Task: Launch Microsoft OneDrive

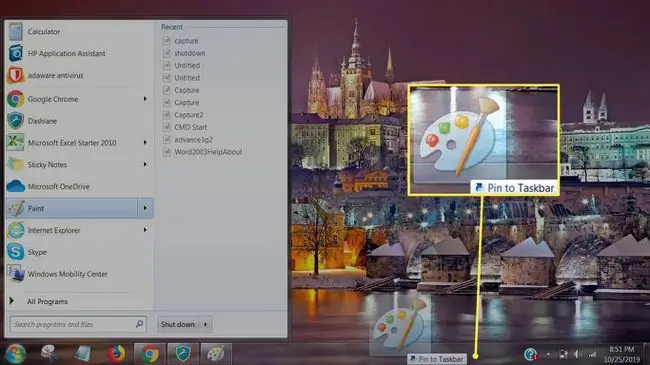Action: (79, 187)
